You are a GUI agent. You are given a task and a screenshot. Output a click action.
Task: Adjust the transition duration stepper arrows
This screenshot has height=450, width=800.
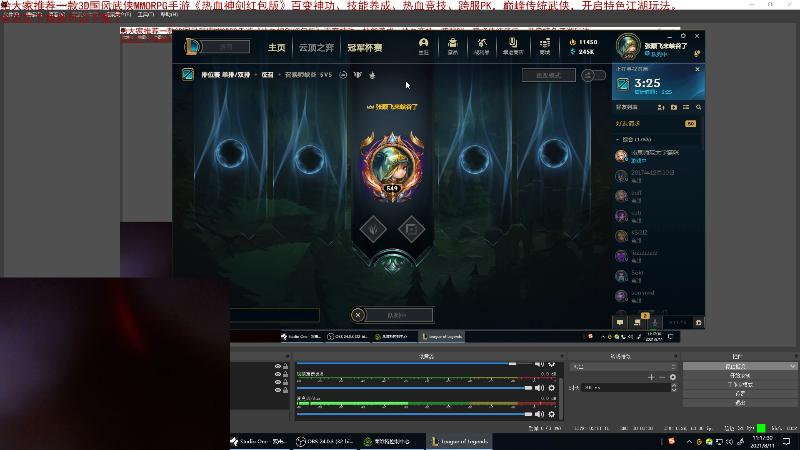coord(674,388)
